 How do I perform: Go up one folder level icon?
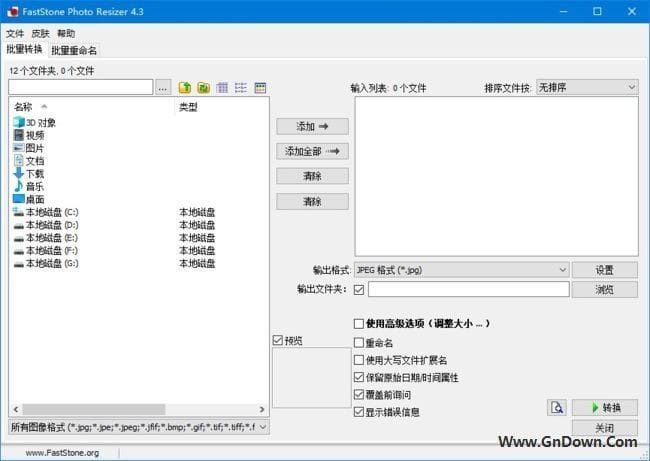[185, 87]
